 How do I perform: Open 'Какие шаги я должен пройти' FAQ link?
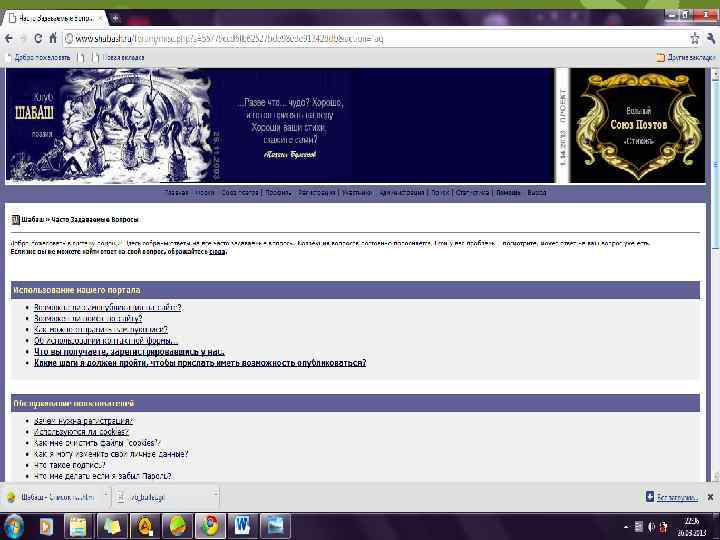pyautogui.click(x=200, y=363)
